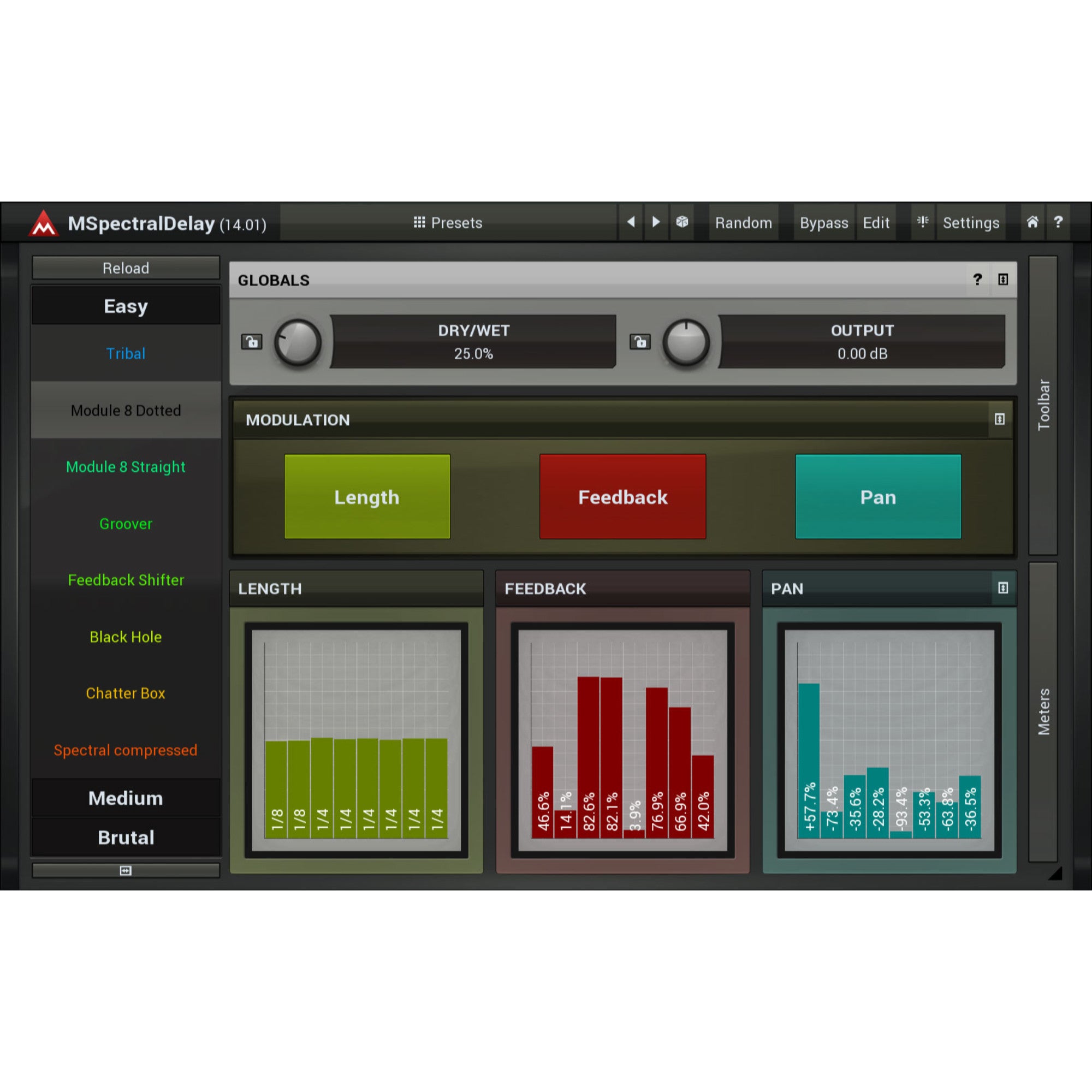Click the Pan bar labeled +57.7%
Screen dimensions: 1092x1092
[809, 761]
